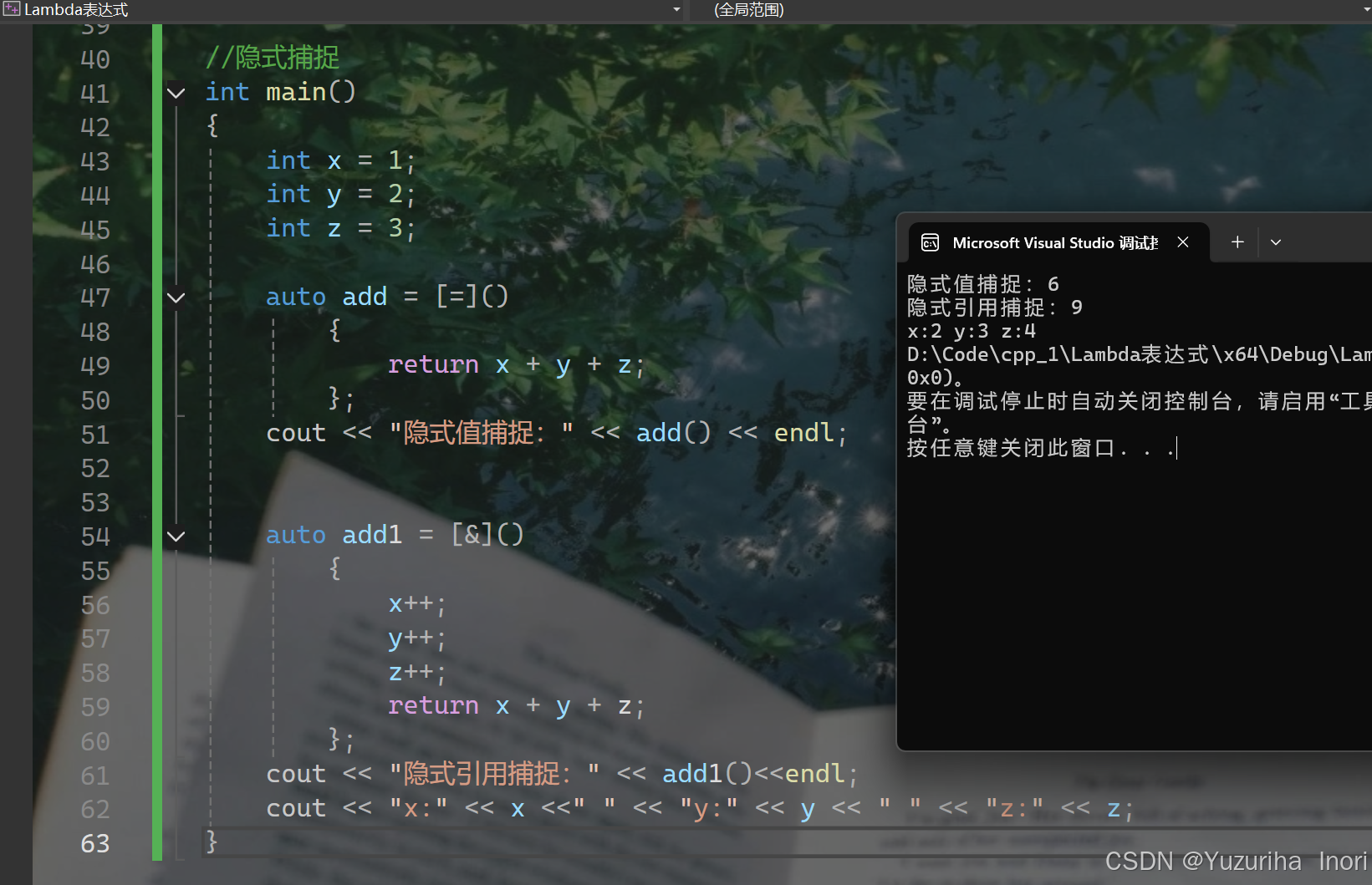Click the closing brace on line 63
The width and height of the screenshot is (1372, 885).
coord(212,842)
